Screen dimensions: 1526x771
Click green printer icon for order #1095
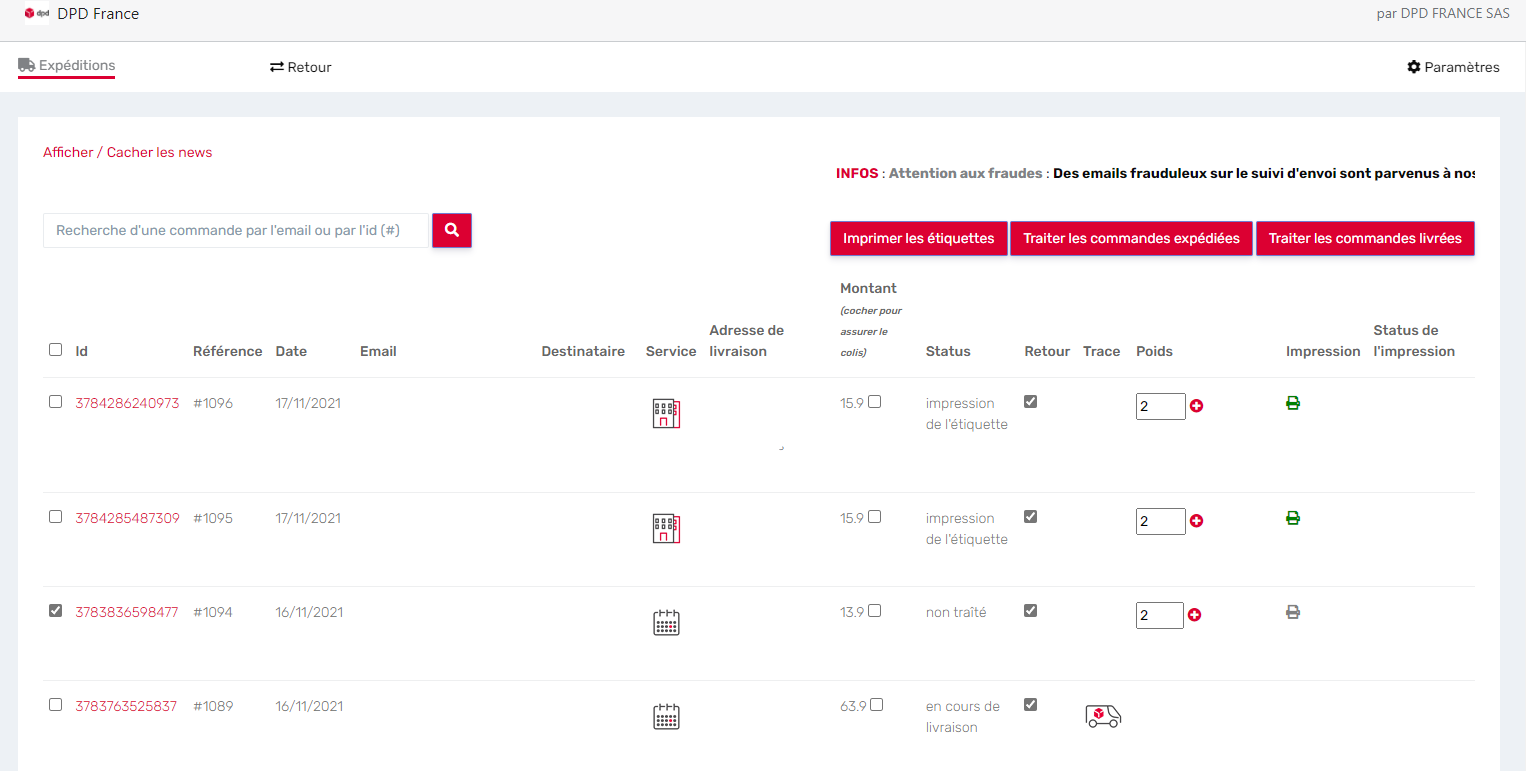[1293, 518]
